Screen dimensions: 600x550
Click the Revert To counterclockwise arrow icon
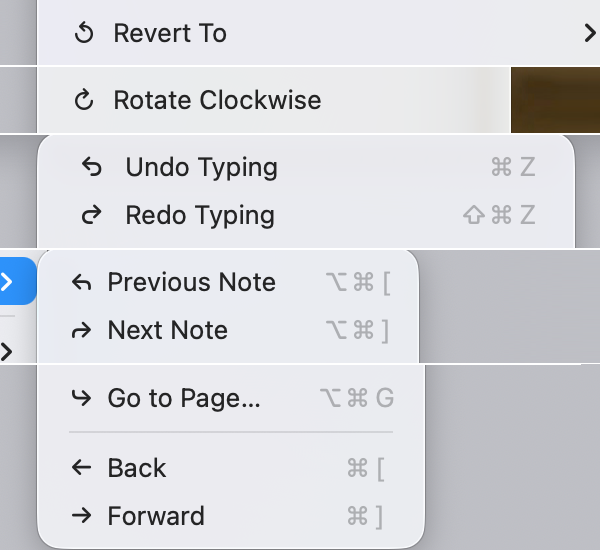click(x=84, y=33)
